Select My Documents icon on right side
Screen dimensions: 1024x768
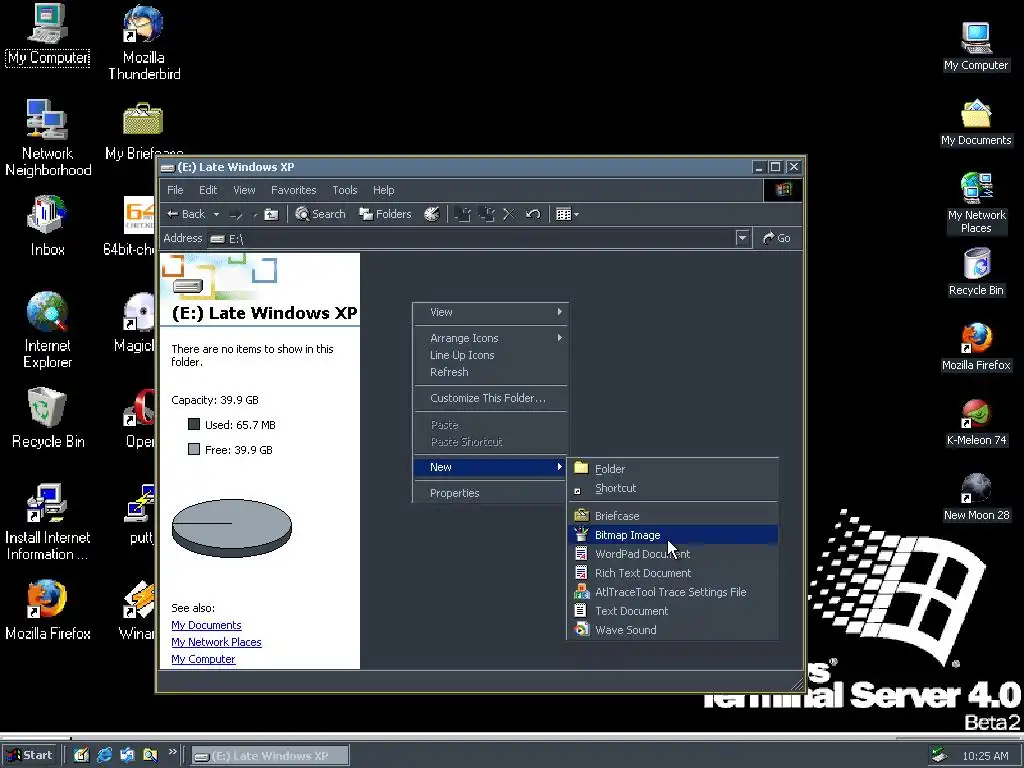point(976,122)
